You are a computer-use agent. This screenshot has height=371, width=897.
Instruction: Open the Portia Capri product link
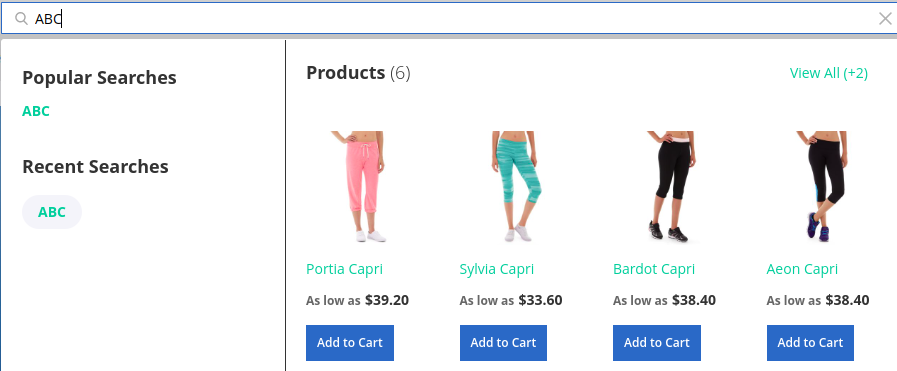click(344, 269)
